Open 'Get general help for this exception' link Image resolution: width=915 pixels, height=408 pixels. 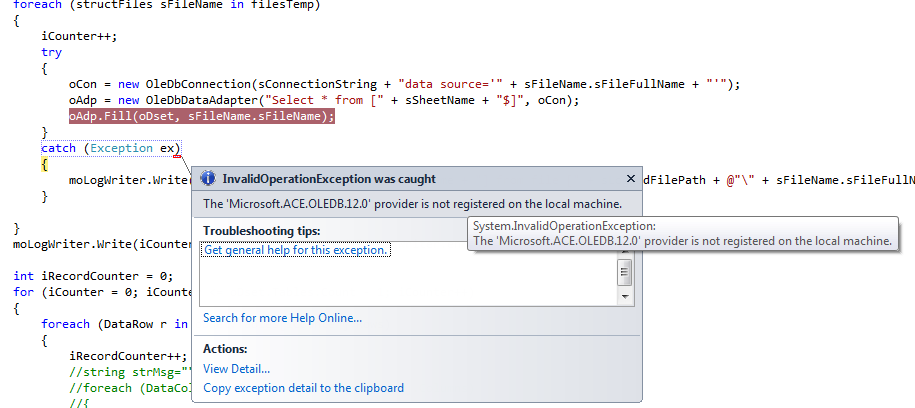(x=295, y=250)
